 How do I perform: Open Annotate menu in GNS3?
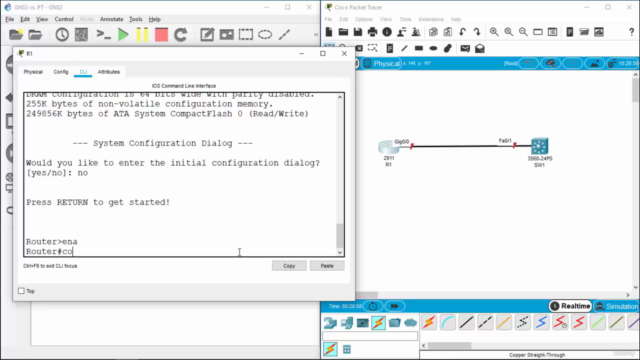coord(111,19)
